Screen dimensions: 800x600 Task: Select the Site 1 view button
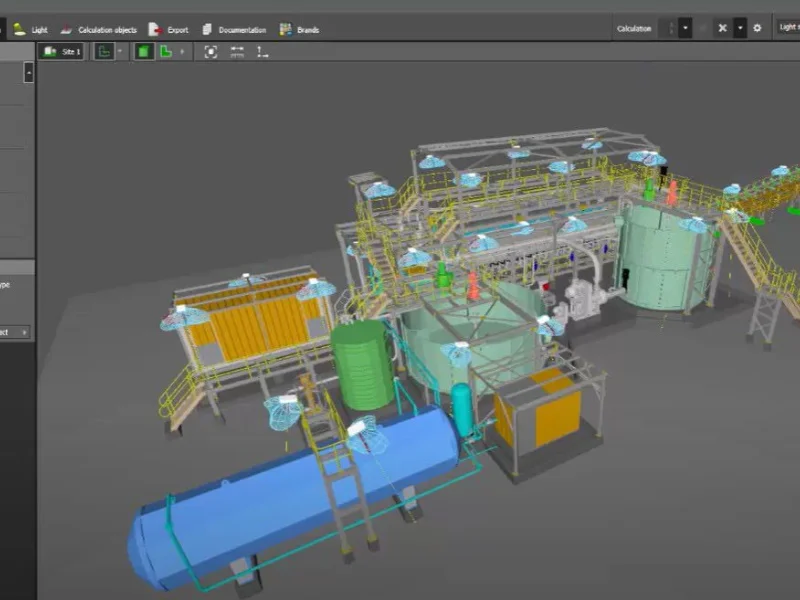tap(61, 52)
